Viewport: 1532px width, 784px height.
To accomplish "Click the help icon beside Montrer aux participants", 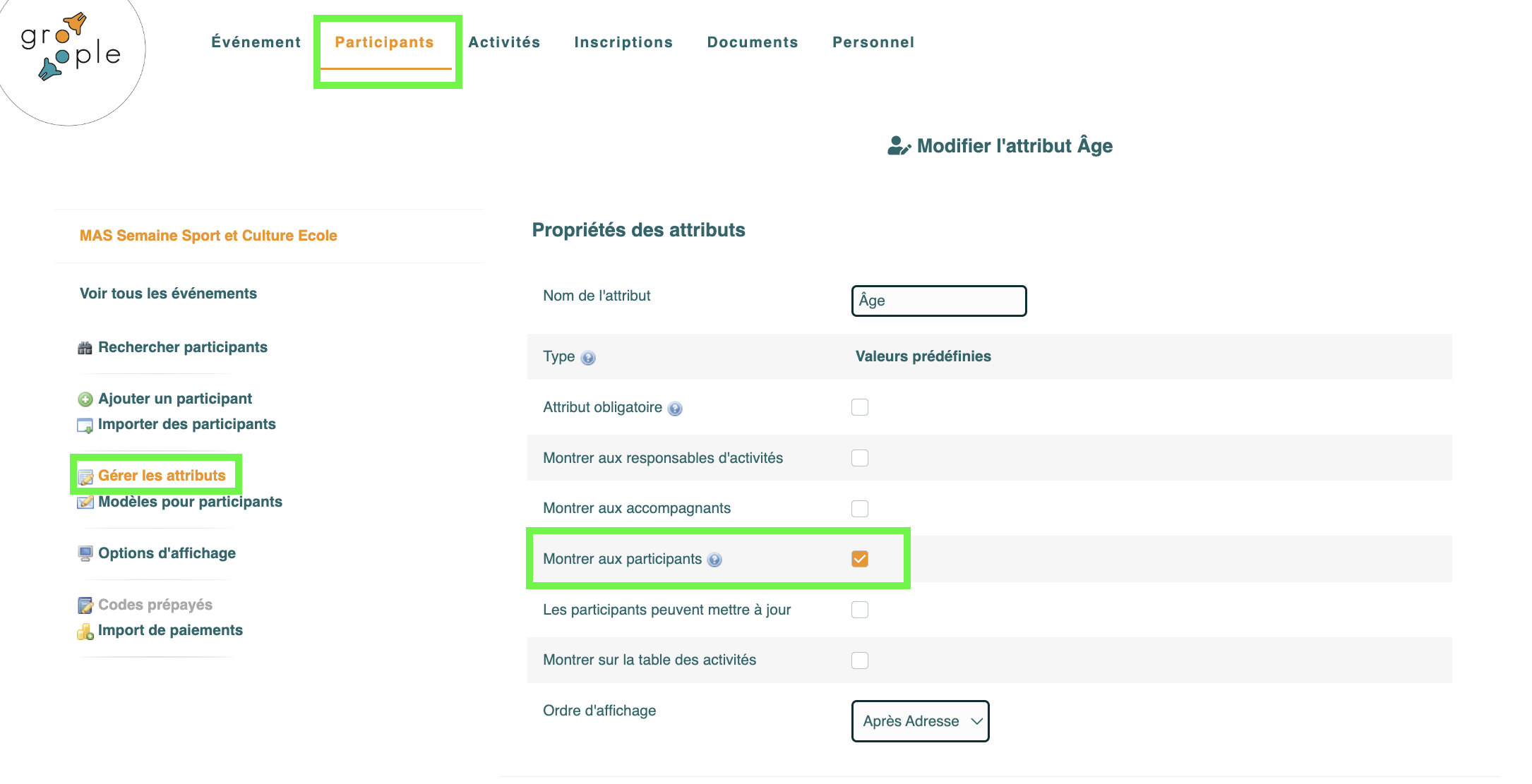I will coord(714,560).
